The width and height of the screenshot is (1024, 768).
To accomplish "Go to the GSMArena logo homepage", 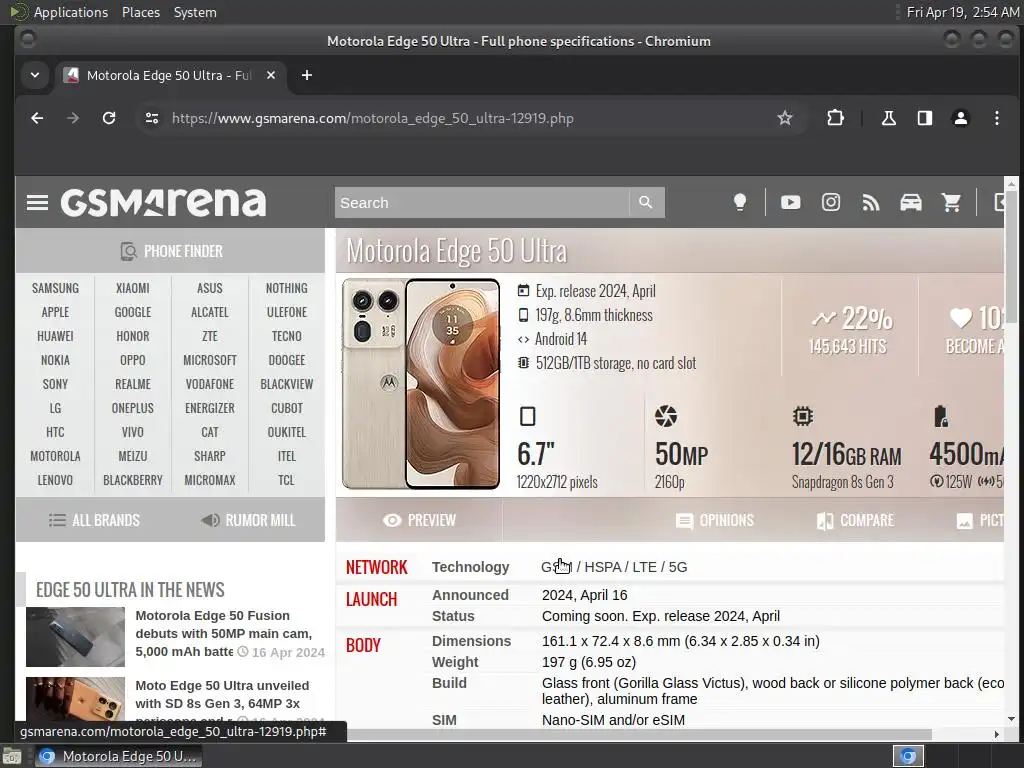I will click(x=163, y=202).
